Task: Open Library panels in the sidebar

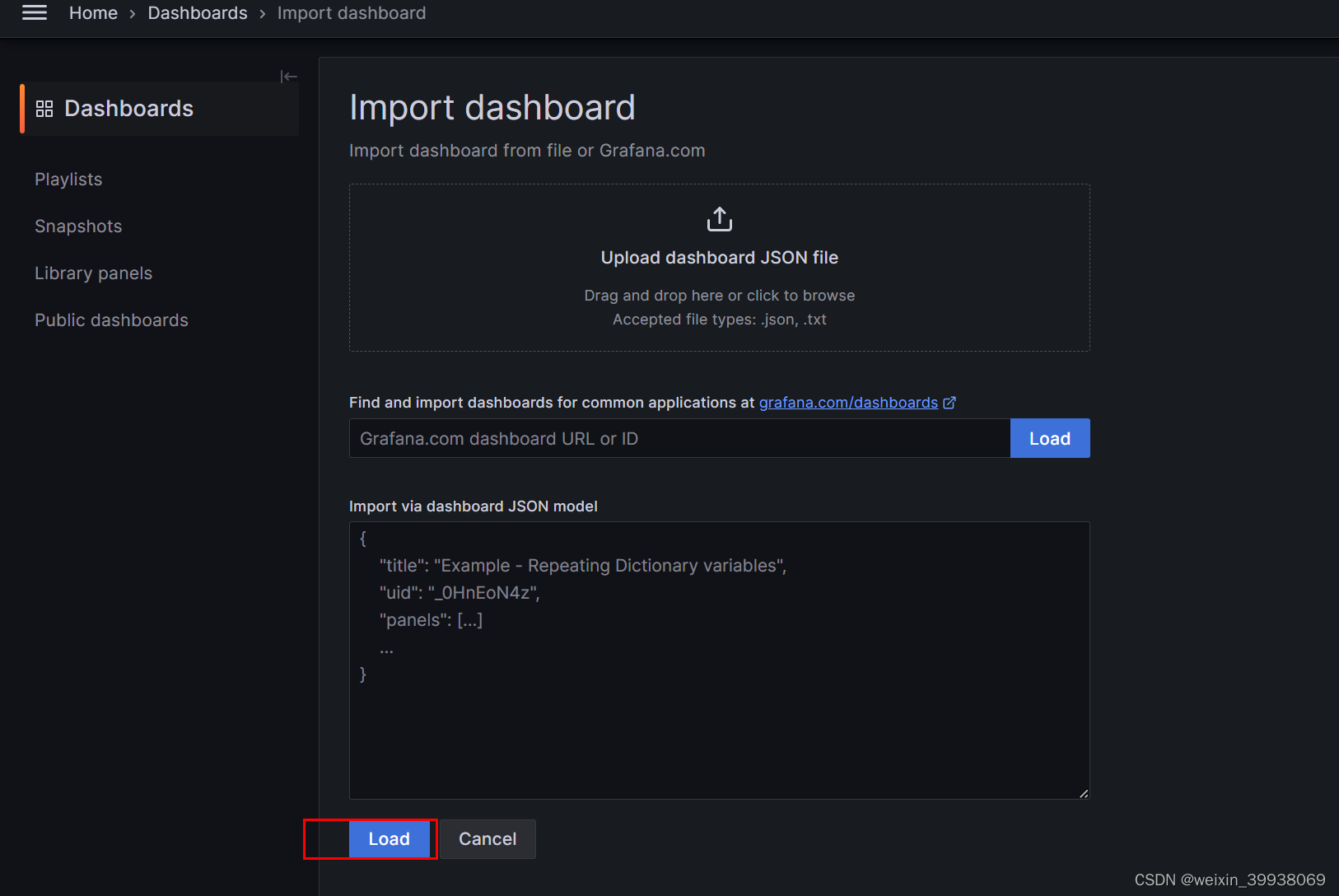Action: pyautogui.click(x=93, y=273)
